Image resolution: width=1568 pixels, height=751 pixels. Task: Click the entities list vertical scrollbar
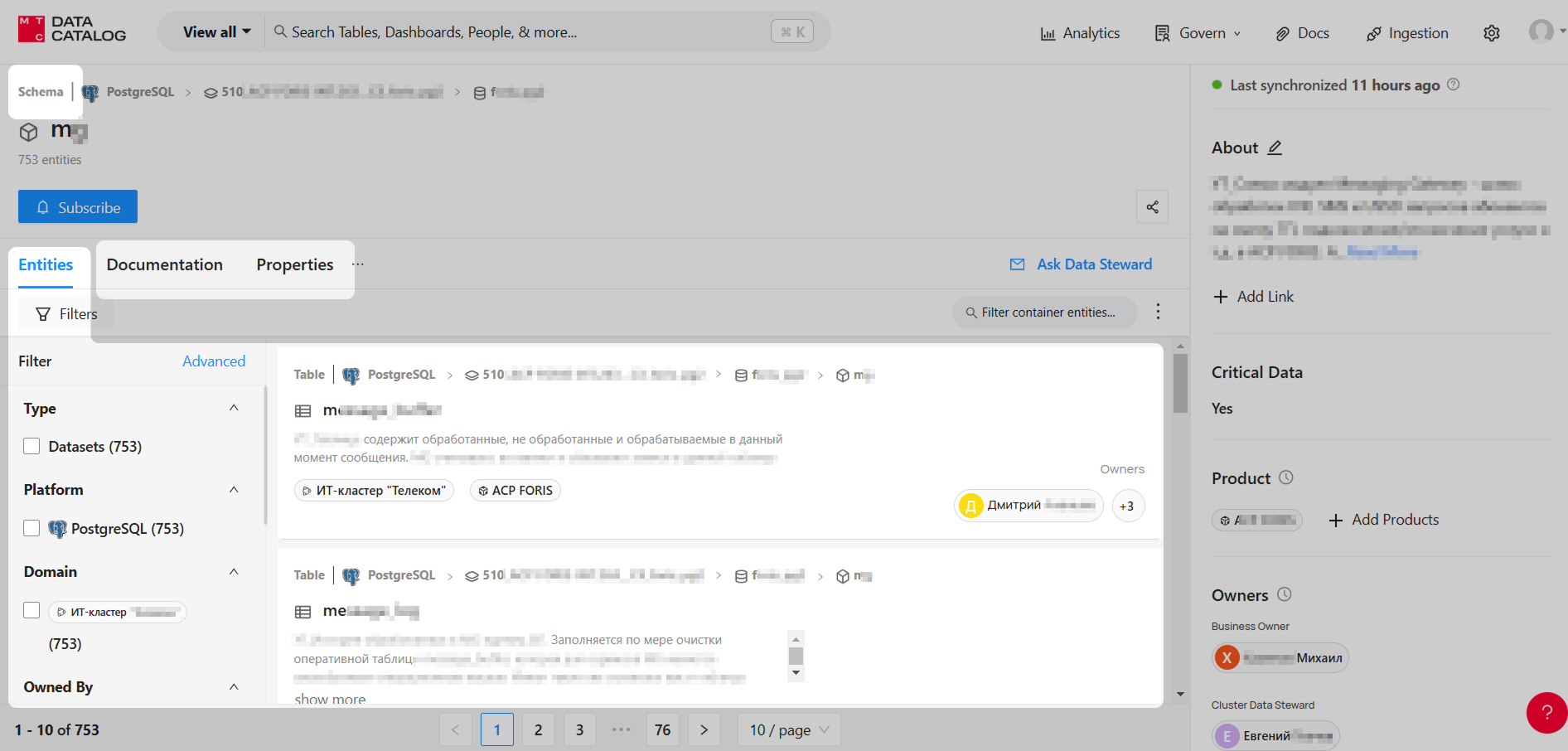tap(1180, 383)
